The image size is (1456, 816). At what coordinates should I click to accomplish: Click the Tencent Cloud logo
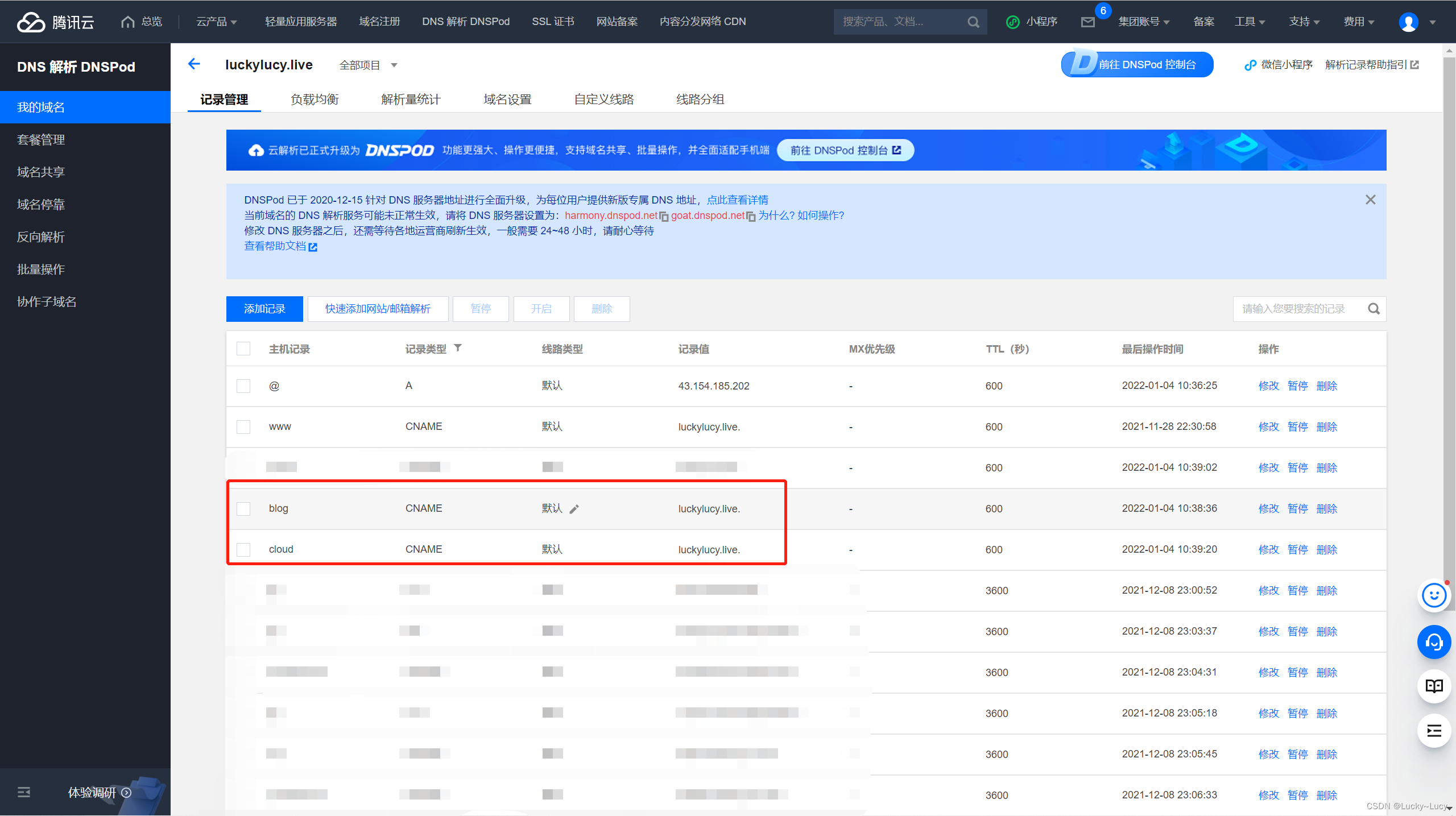(55, 22)
